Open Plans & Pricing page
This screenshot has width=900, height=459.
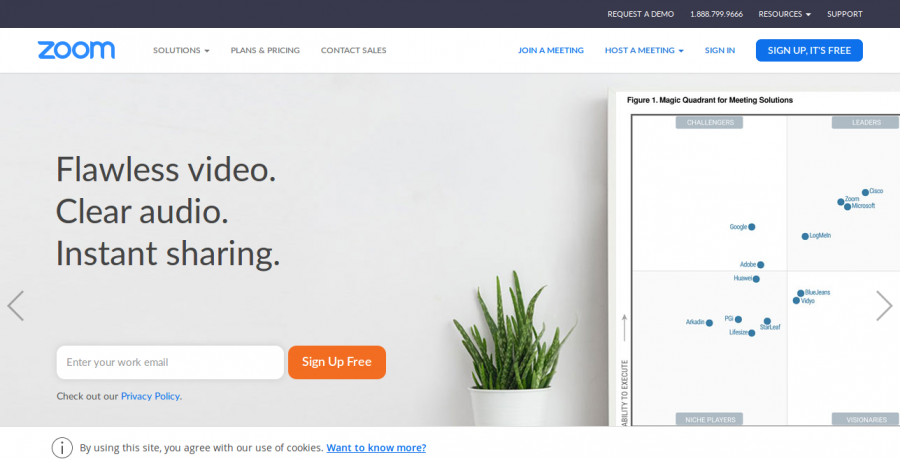[265, 50]
